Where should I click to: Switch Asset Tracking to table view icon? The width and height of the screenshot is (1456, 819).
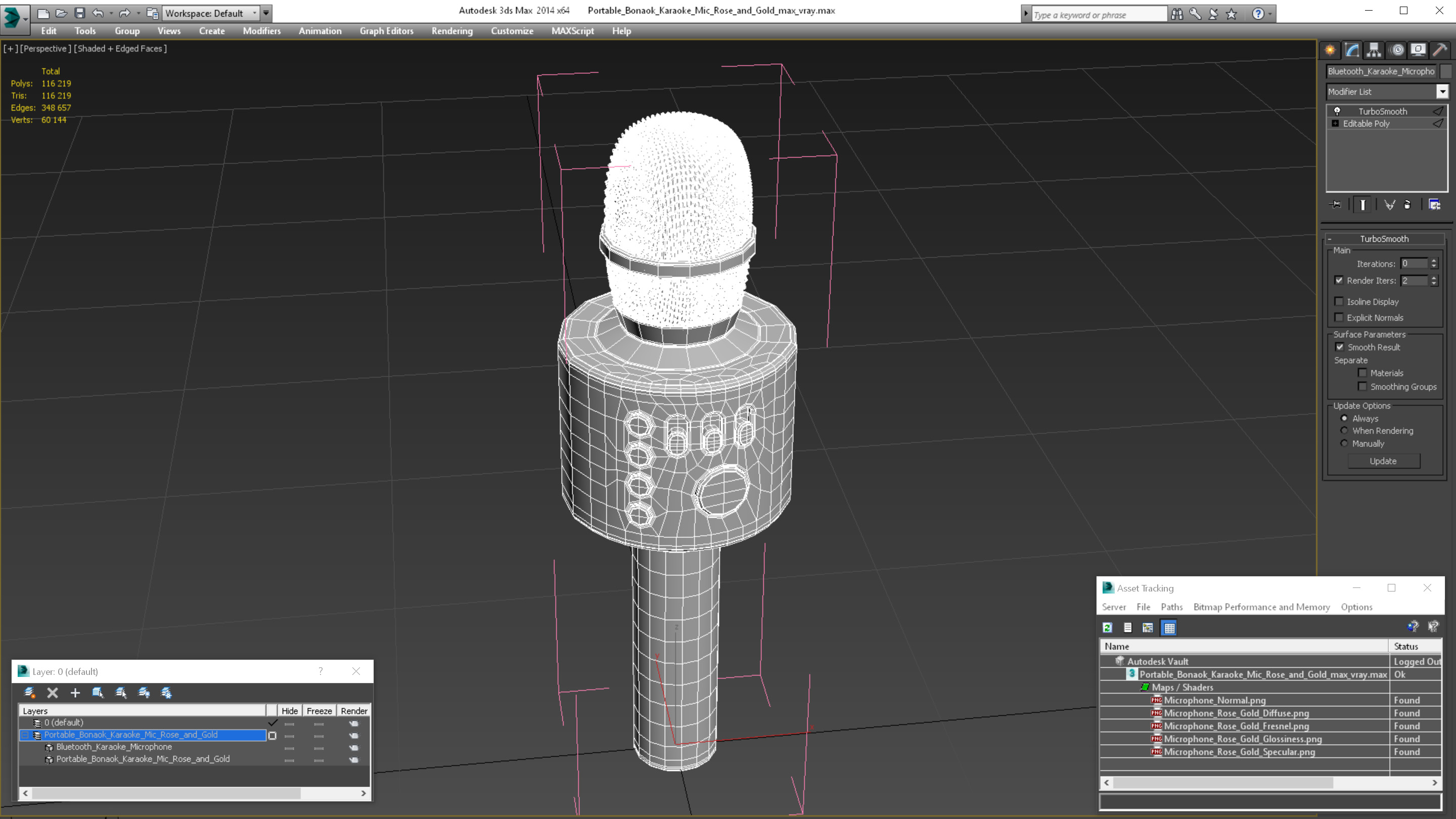pyautogui.click(x=1169, y=627)
